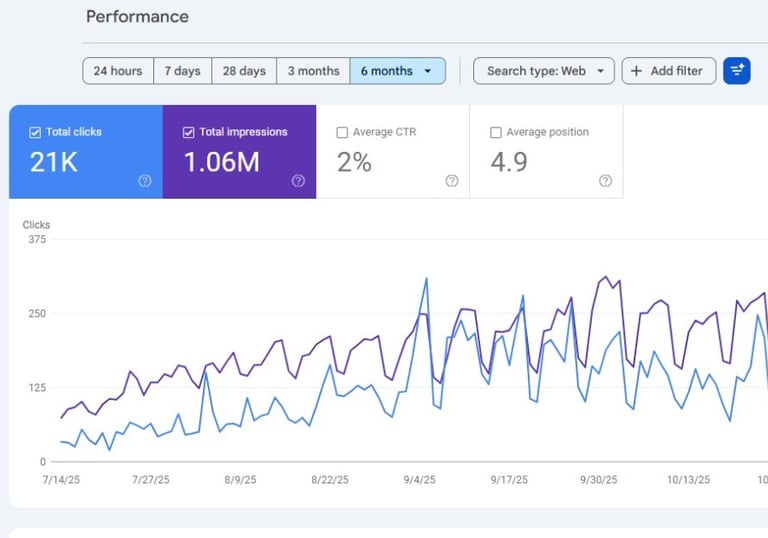Click the 9/4/25 clicks peak on chart
The height and width of the screenshot is (538, 768).
(x=426, y=279)
